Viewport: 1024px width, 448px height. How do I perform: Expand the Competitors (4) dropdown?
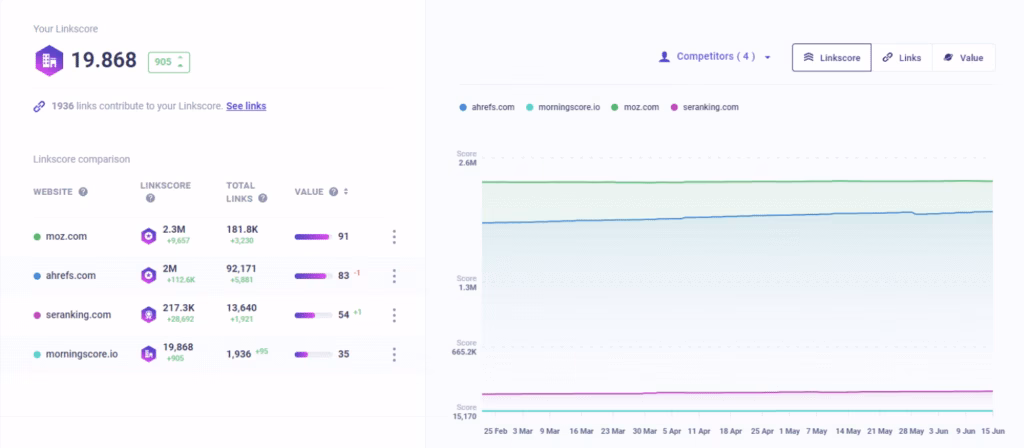715,58
